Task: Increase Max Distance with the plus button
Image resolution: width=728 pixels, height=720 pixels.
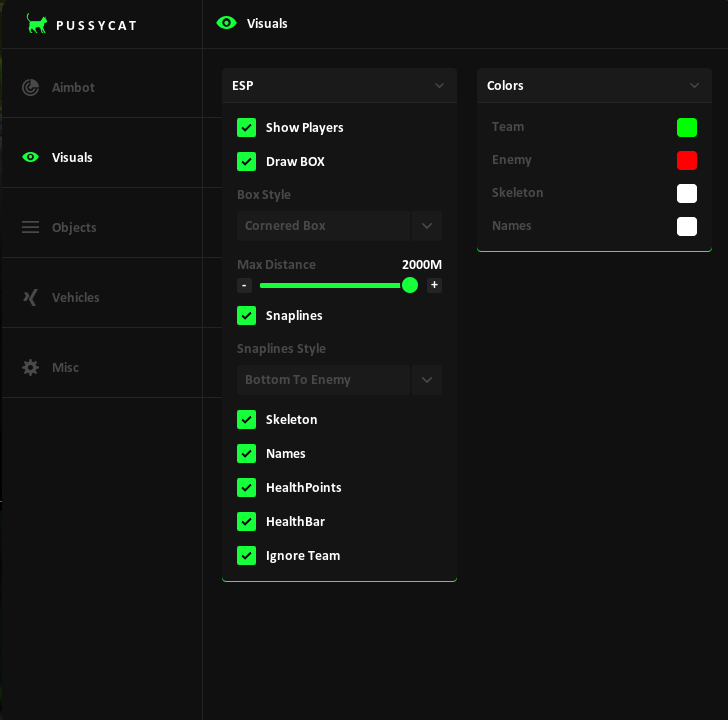Action: click(434, 285)
